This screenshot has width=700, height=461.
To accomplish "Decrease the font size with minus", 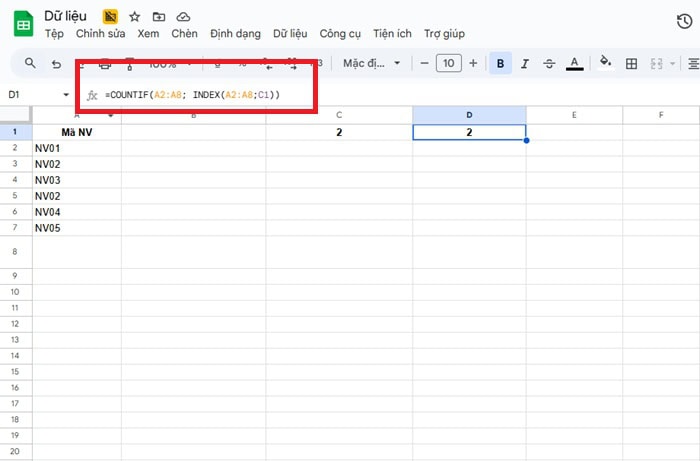I will (x=424, y=63).
